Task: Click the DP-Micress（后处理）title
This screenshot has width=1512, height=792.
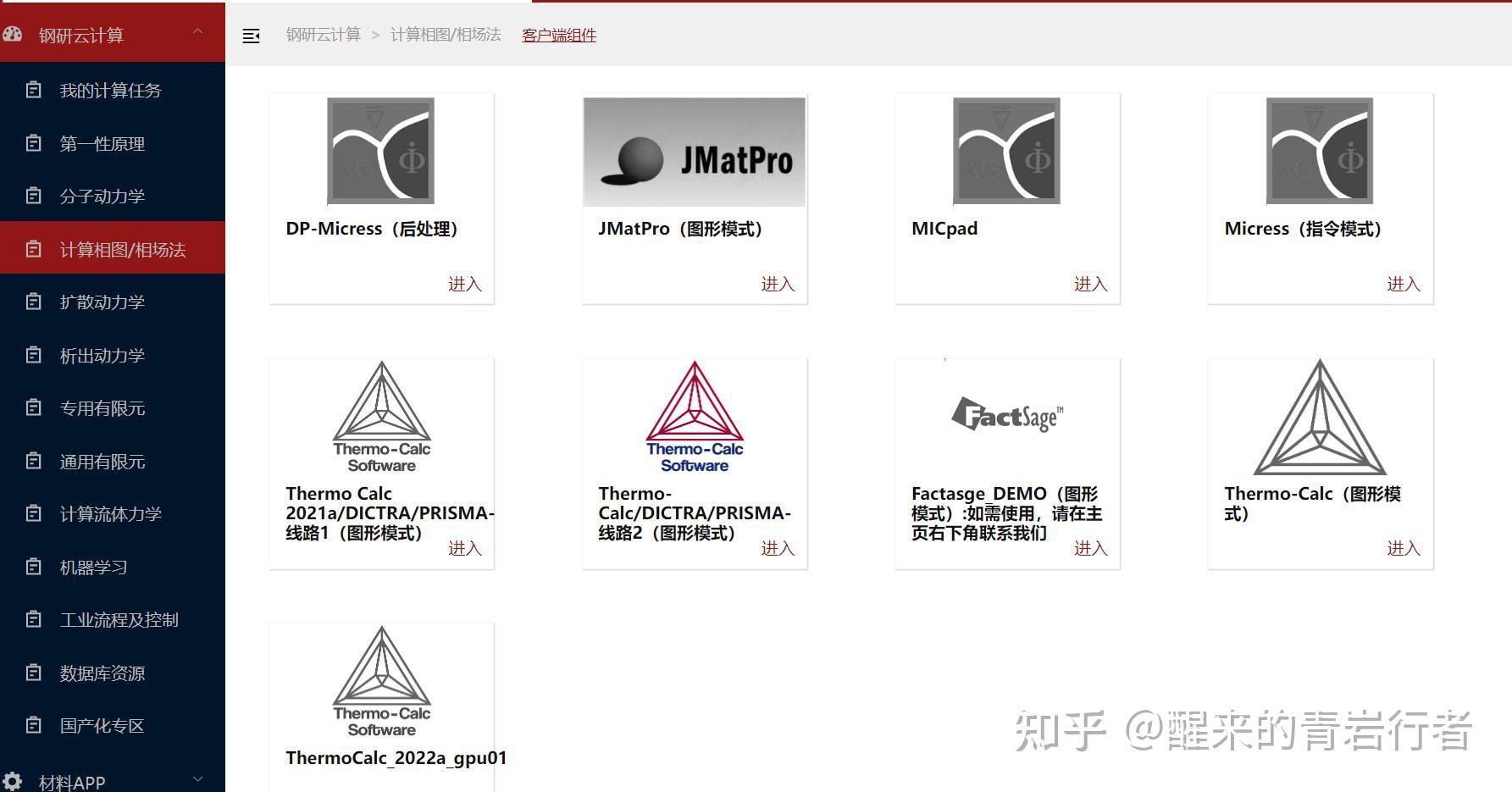Action: 372,229
